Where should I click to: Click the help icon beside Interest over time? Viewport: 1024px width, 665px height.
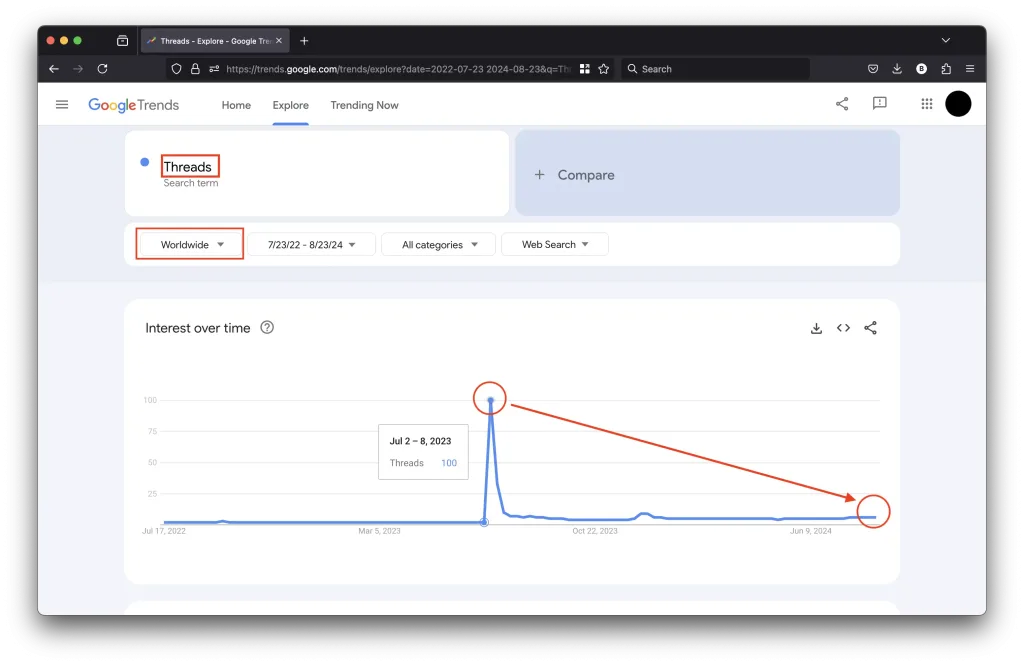pyautogui.click(x=267, y=327)
